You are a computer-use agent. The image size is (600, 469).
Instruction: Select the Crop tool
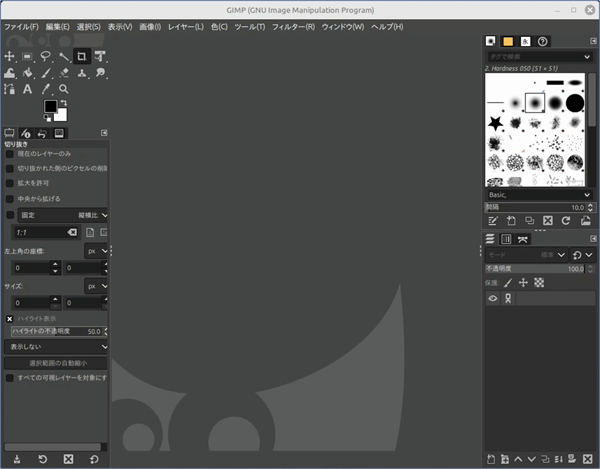(82, 57)
